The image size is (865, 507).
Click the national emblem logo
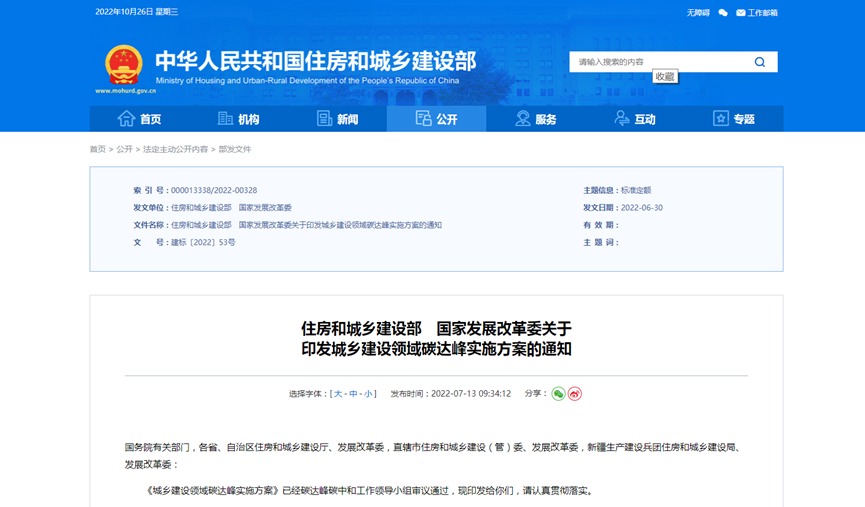pyautogui.click(x=124, y=65)
